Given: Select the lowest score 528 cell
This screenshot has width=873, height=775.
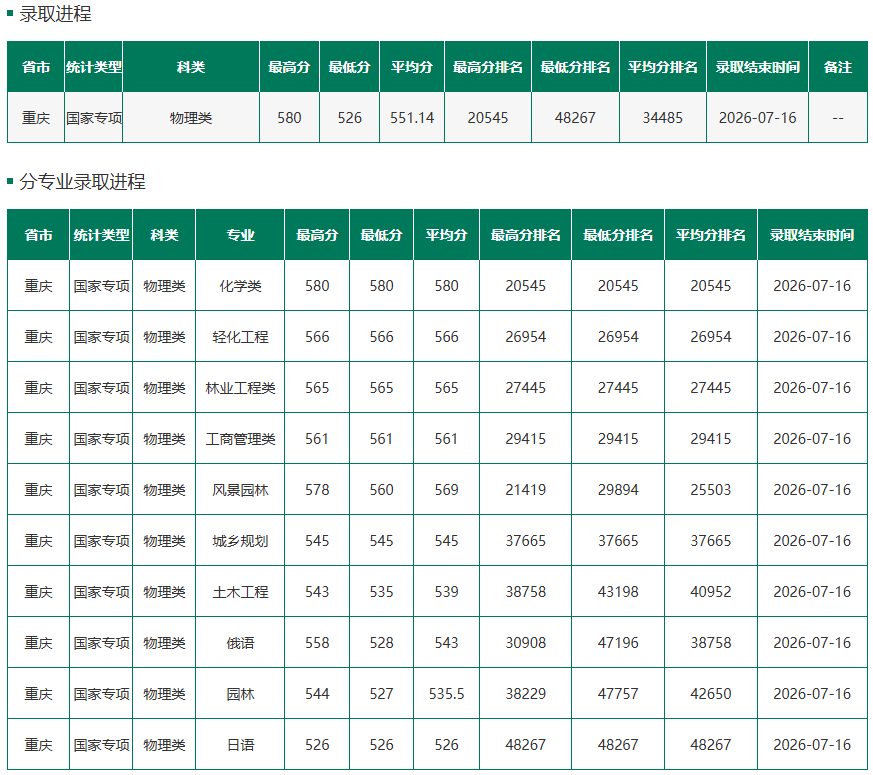Looking at the screenshot, I should click(381, 643).
